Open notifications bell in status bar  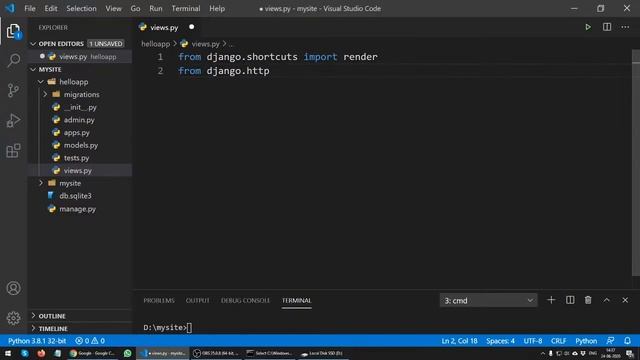627,340
